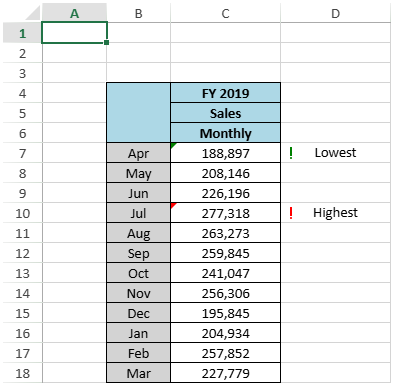Click the green exclamation icon beside Lowest
The height and width of the screenshot is (387, 395).
click(291, 153)
